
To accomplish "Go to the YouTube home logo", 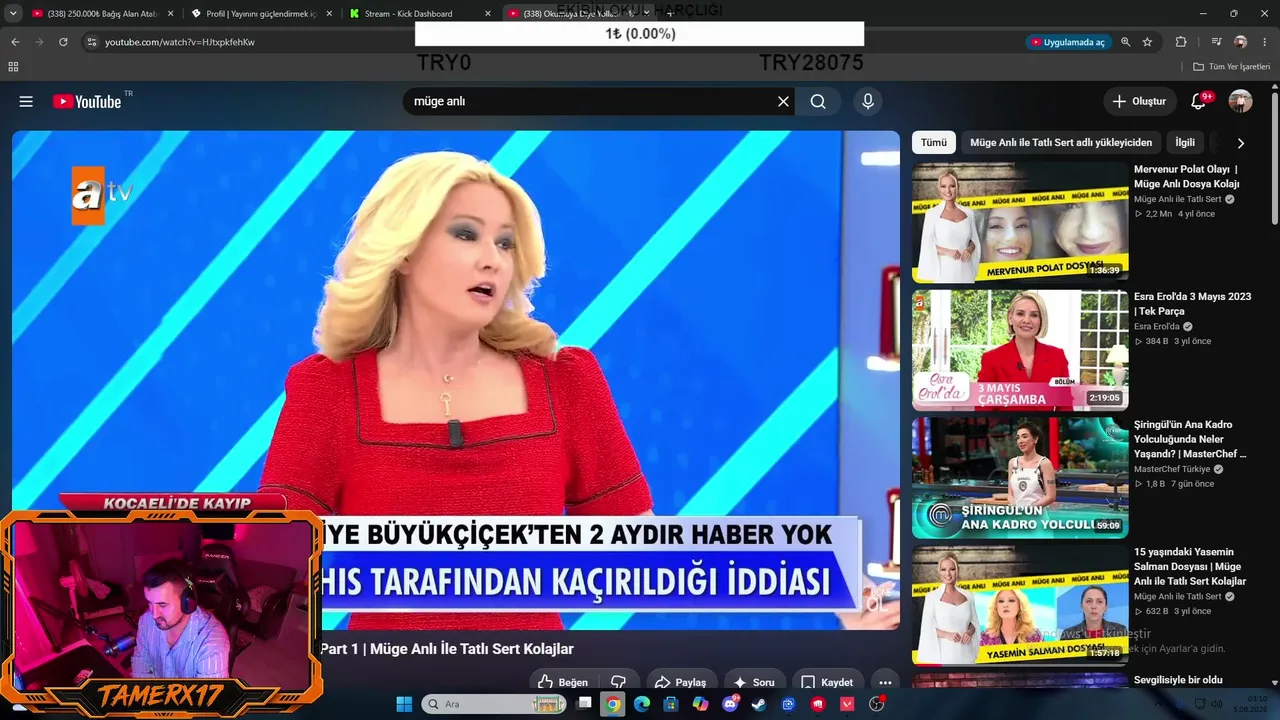I will point(87,101).
